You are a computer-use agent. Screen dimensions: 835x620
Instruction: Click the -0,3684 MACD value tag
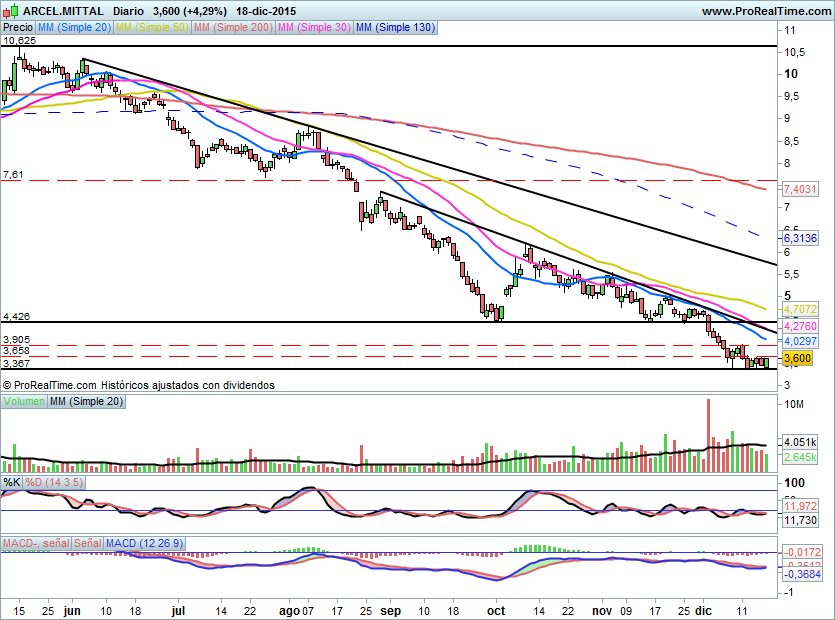(x=801, y=574)
